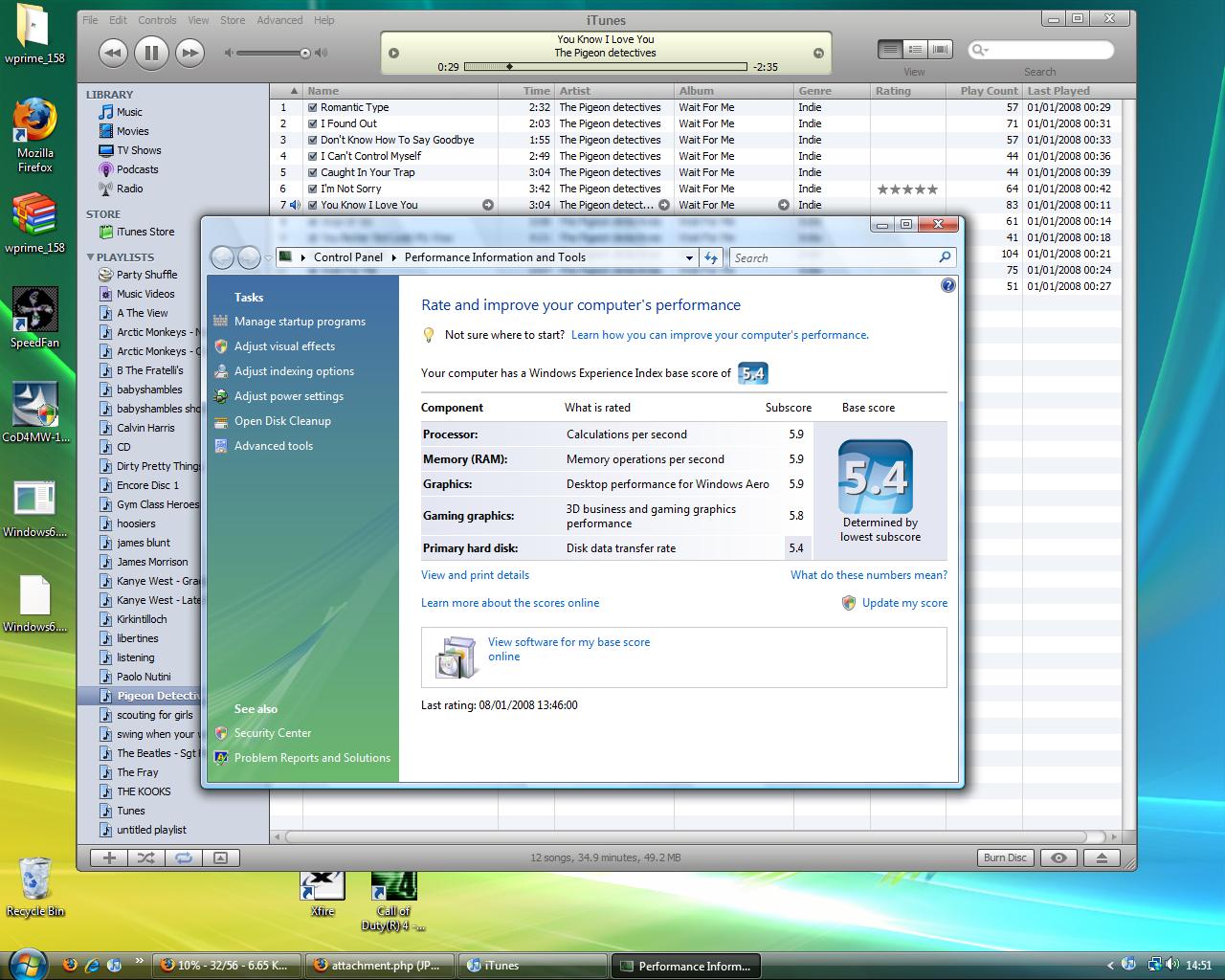Click the iTunes search box

pos(1040,50)
